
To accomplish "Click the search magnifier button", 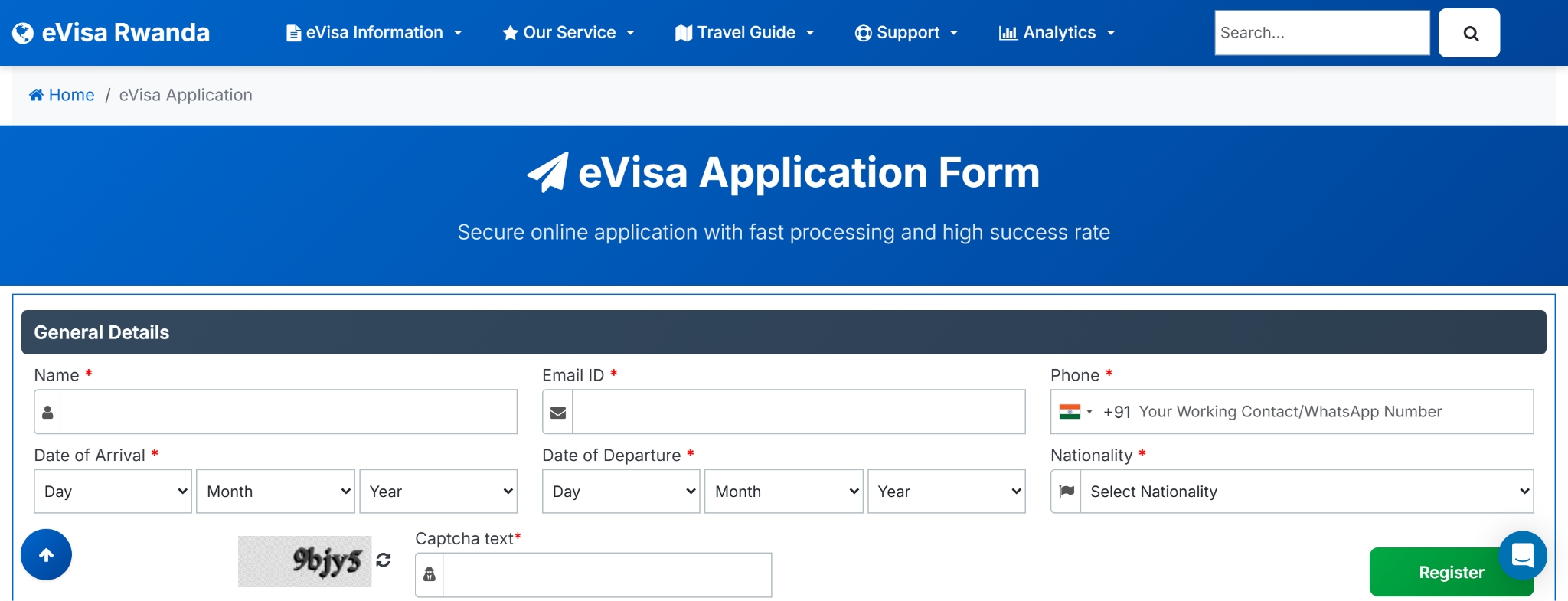I will pos(1468,33).
